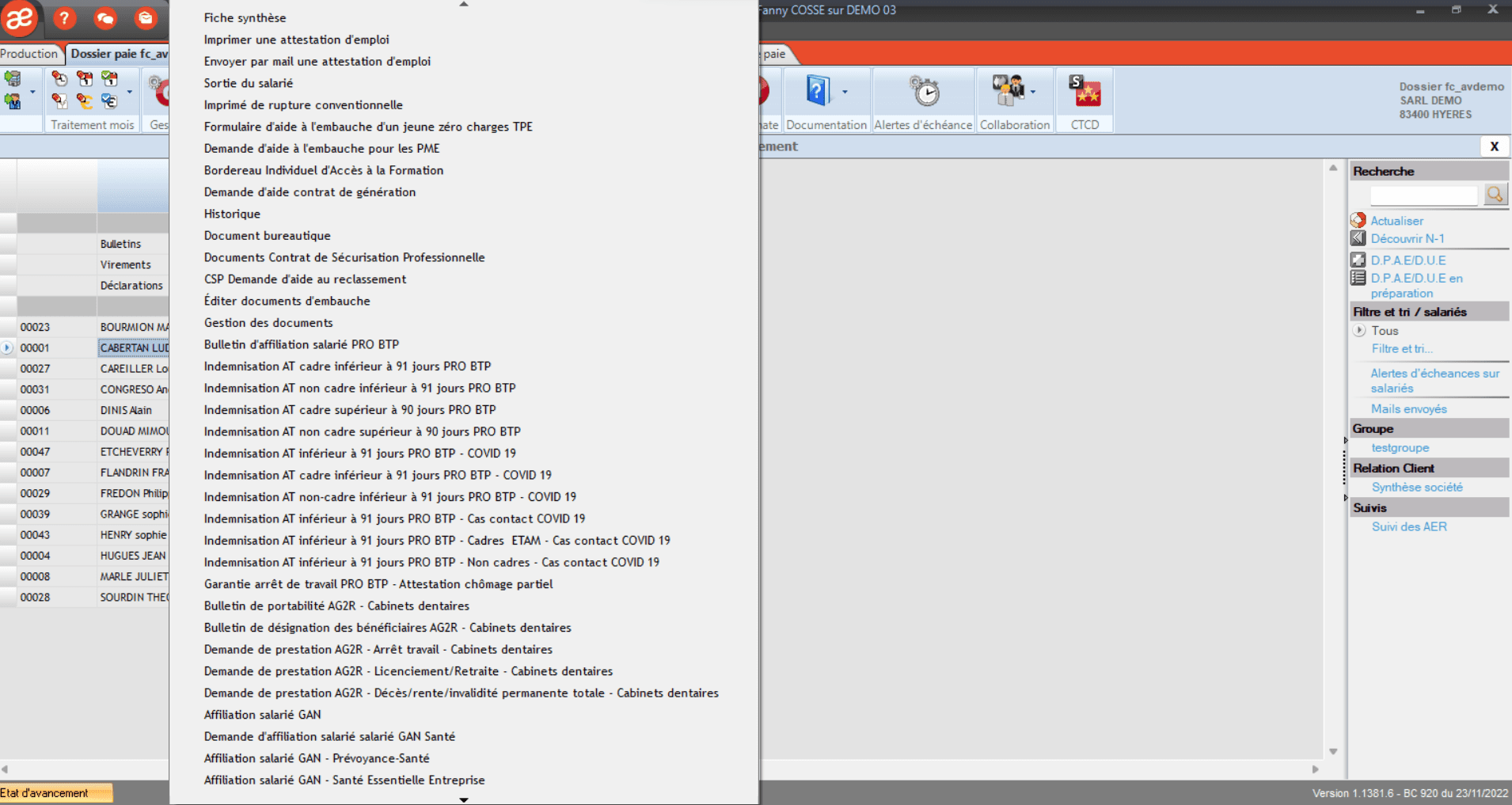Select Sortie du salarié

tap(248, 83)
